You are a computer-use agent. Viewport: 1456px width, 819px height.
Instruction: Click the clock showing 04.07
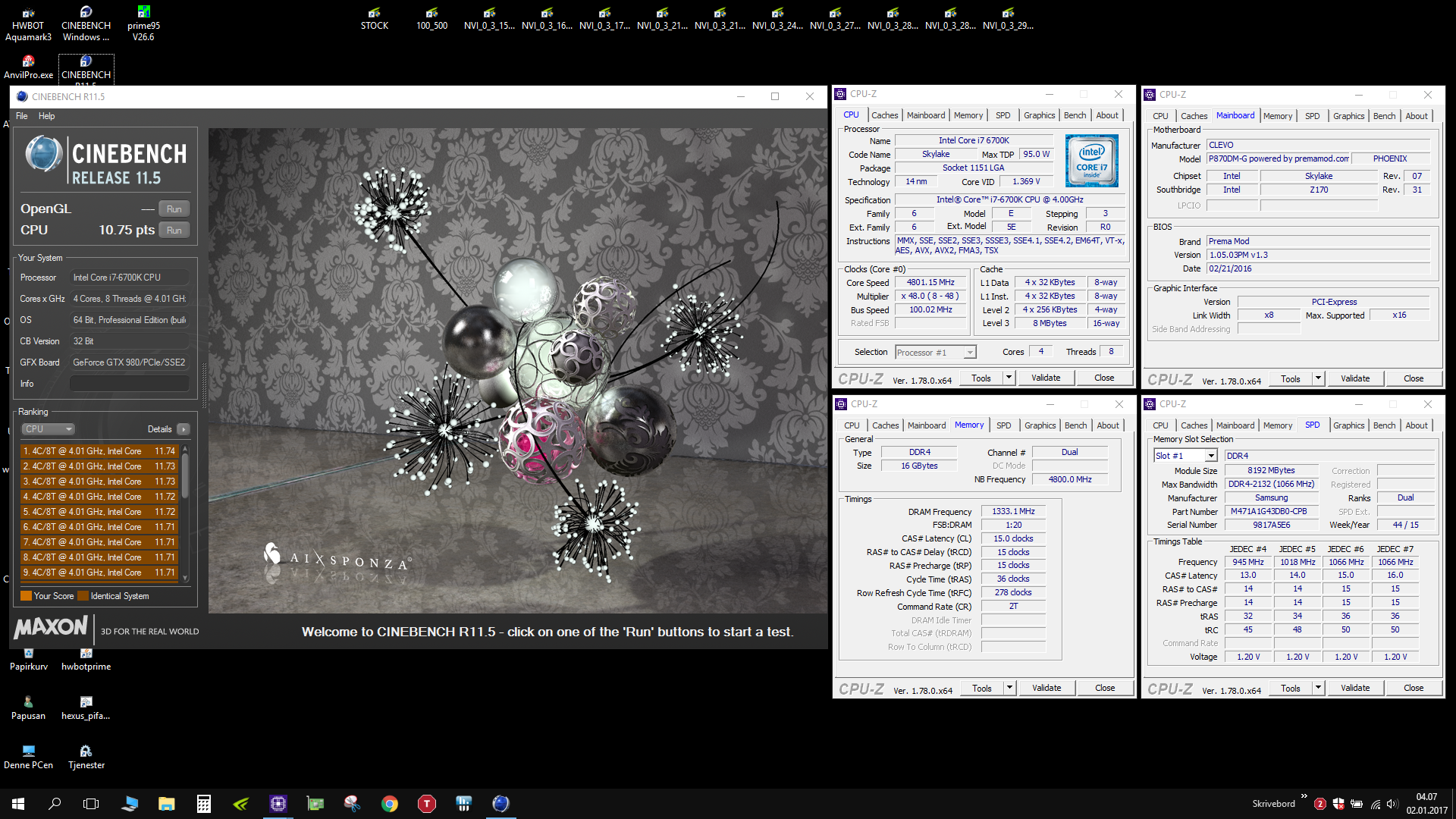pos(1426,797)
